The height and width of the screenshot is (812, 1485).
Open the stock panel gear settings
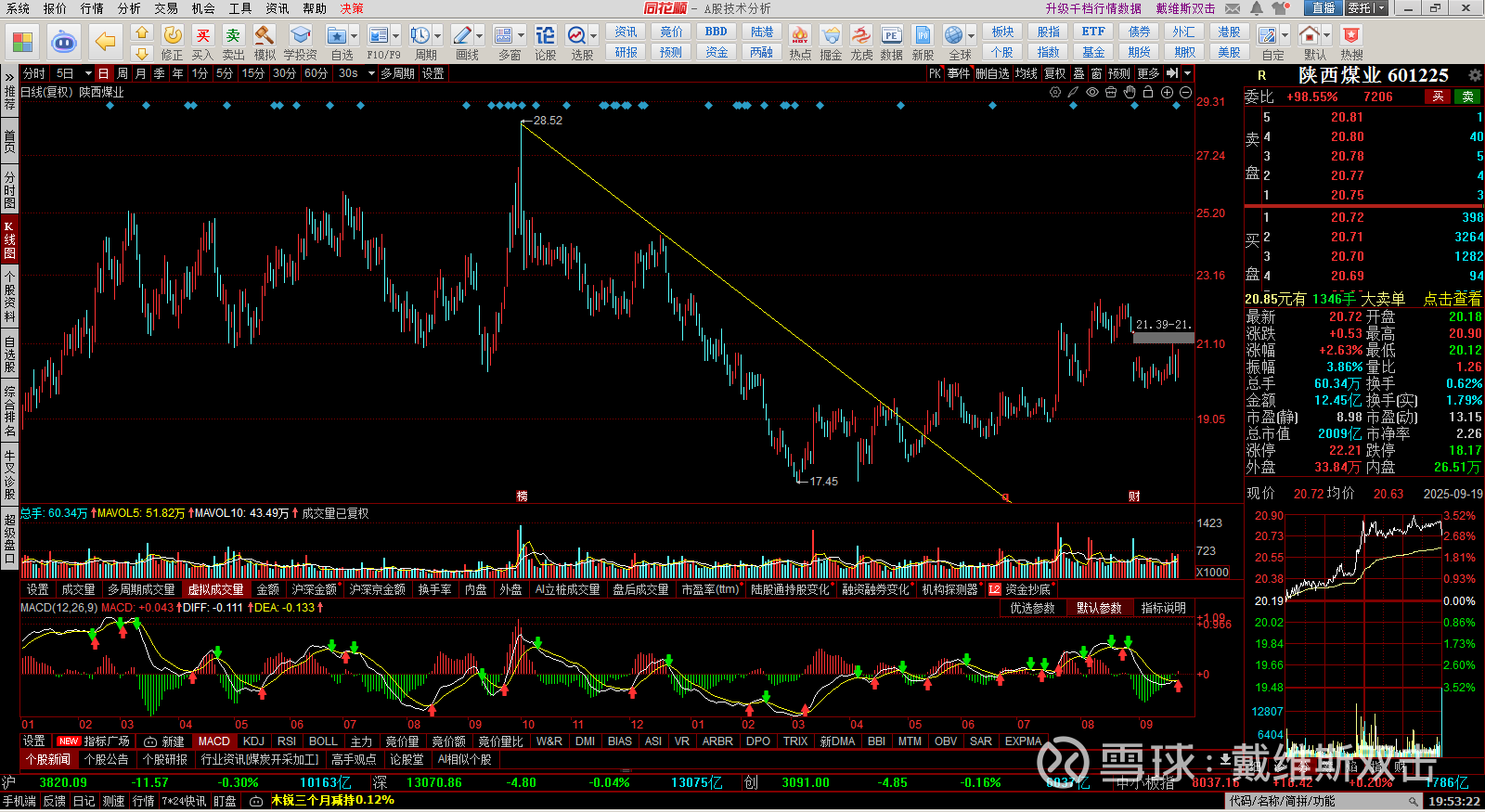1475,75
